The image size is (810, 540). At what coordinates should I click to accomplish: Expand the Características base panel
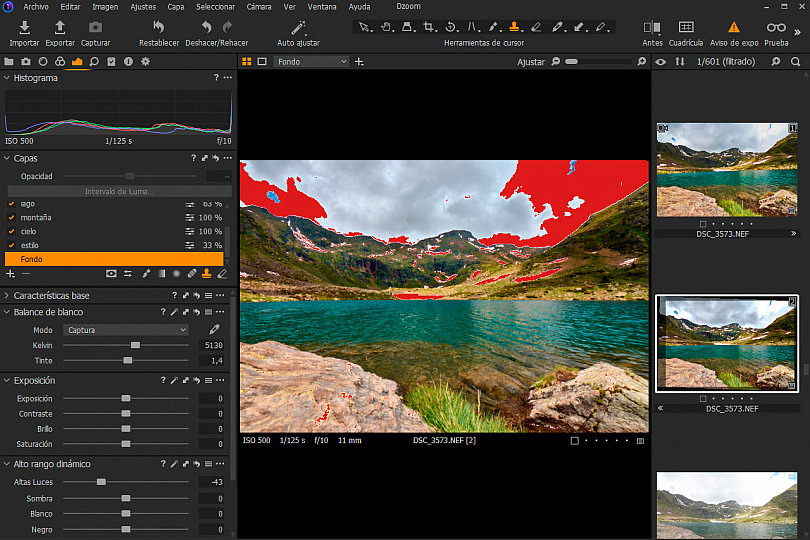point(7,296)
